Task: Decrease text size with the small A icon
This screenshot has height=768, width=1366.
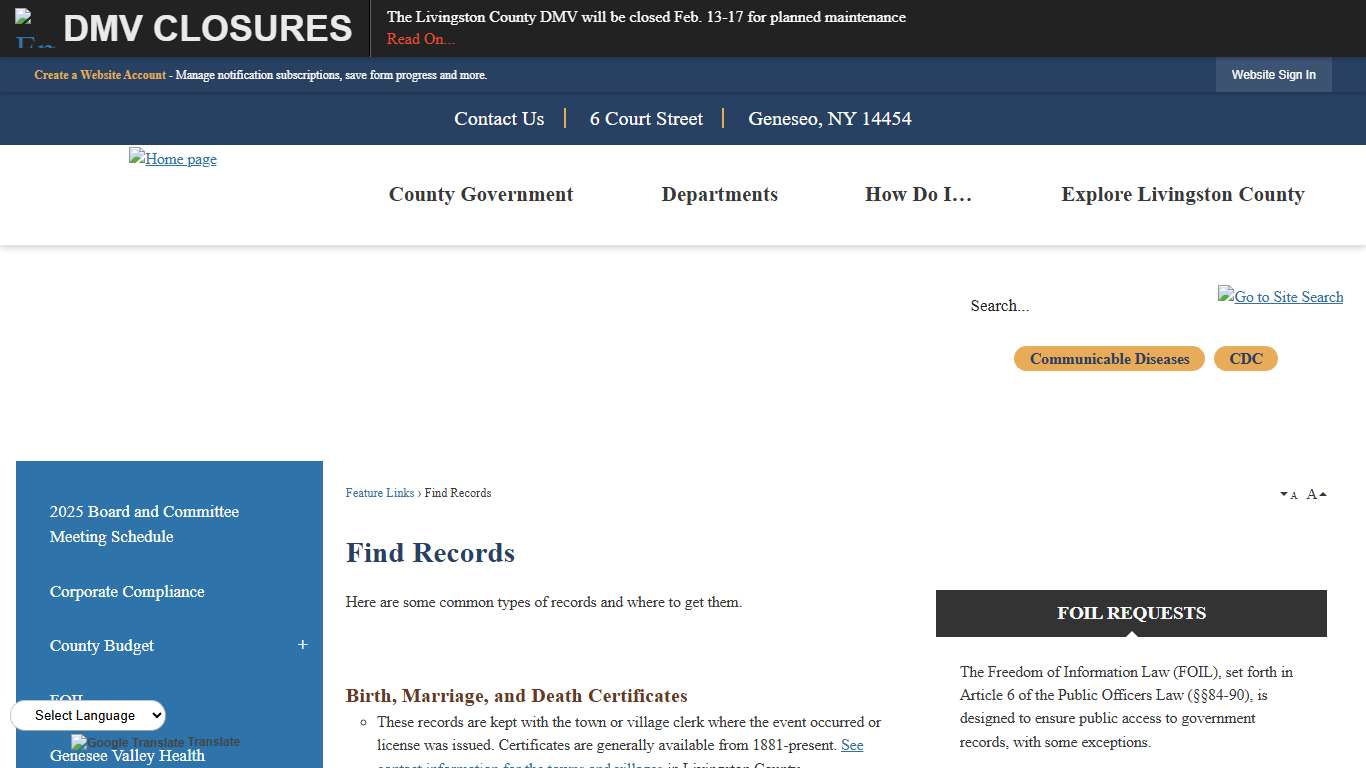Action: (x=1290, y=494)
